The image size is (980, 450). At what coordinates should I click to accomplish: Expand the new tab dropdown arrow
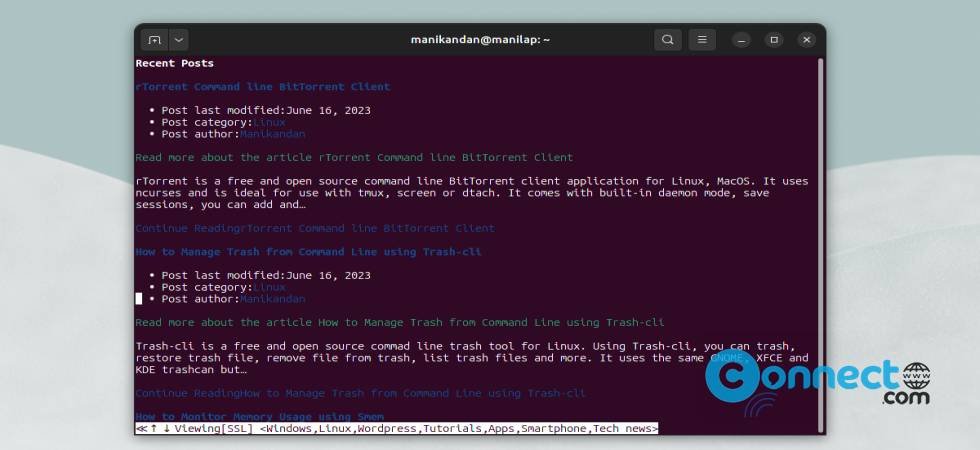179,40
